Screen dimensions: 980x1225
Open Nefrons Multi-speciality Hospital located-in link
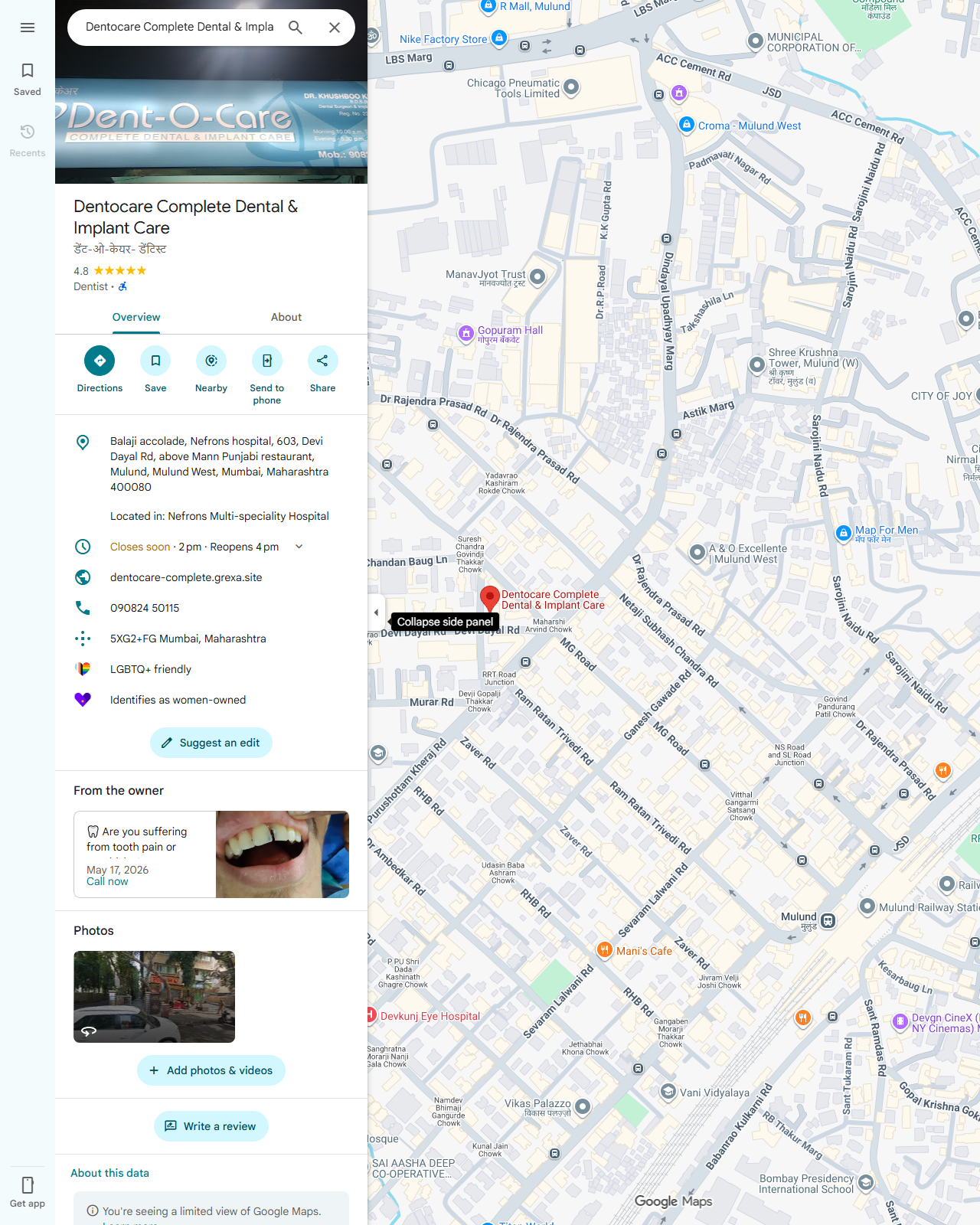coord(220,516)
